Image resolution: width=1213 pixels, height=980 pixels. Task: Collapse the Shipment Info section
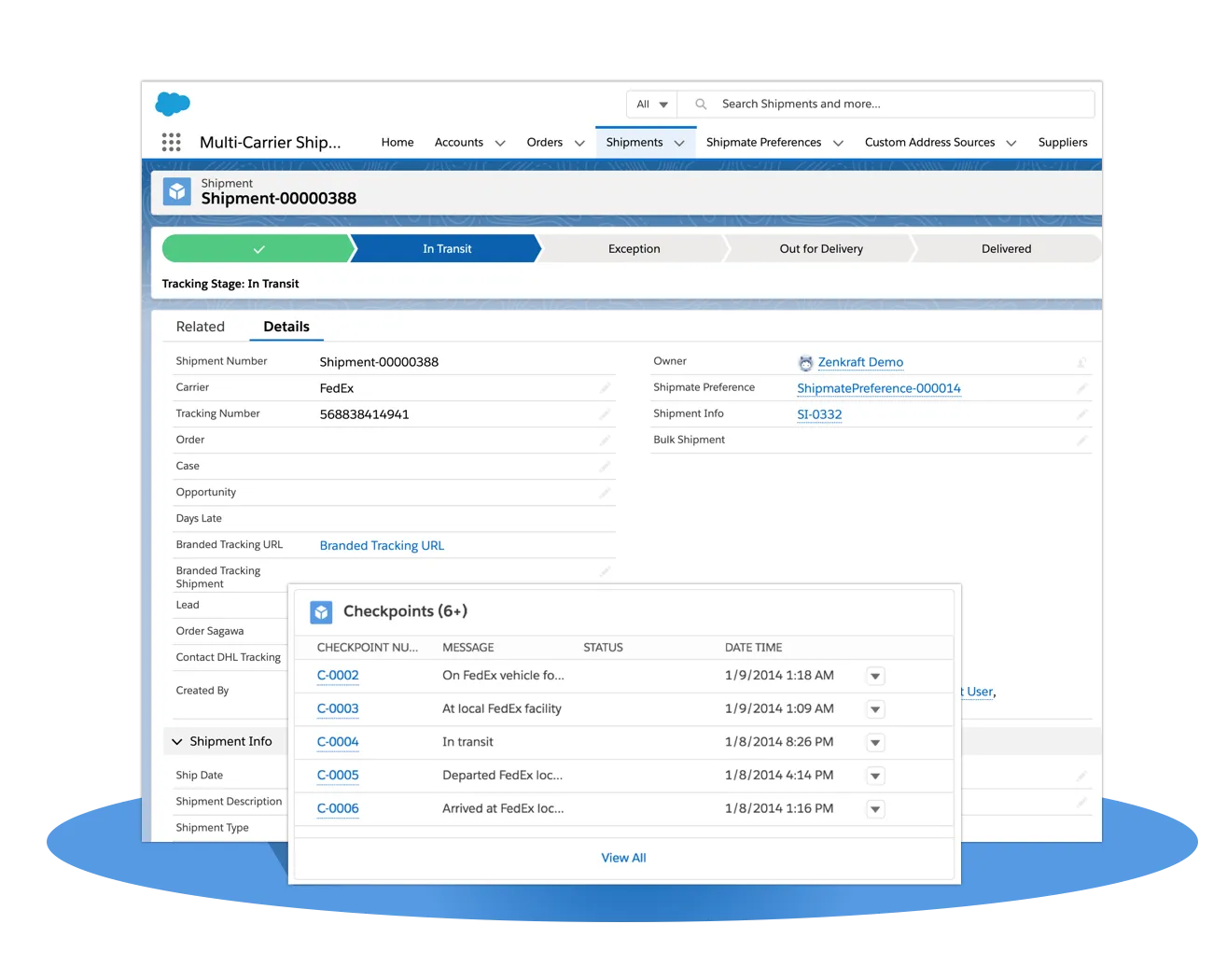pos(177,742)
